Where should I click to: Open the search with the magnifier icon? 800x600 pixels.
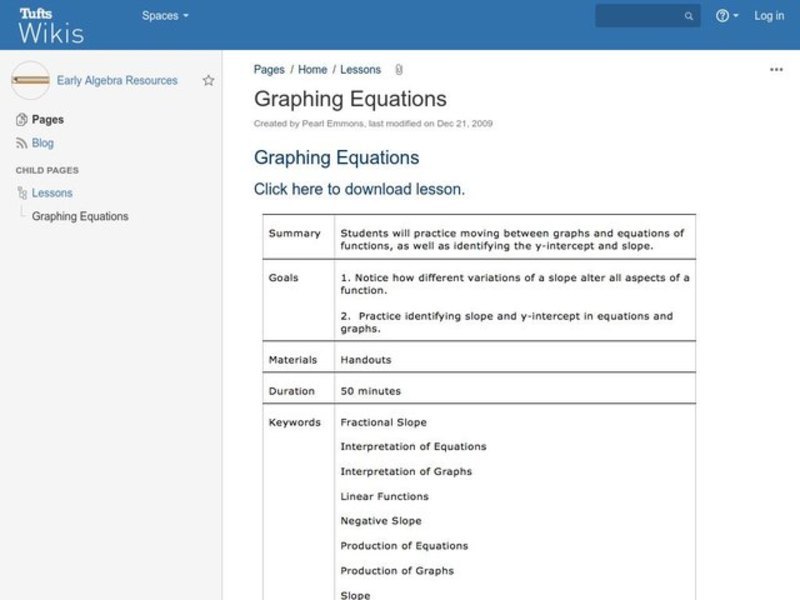pyautogui.click(x=688, y=16)
